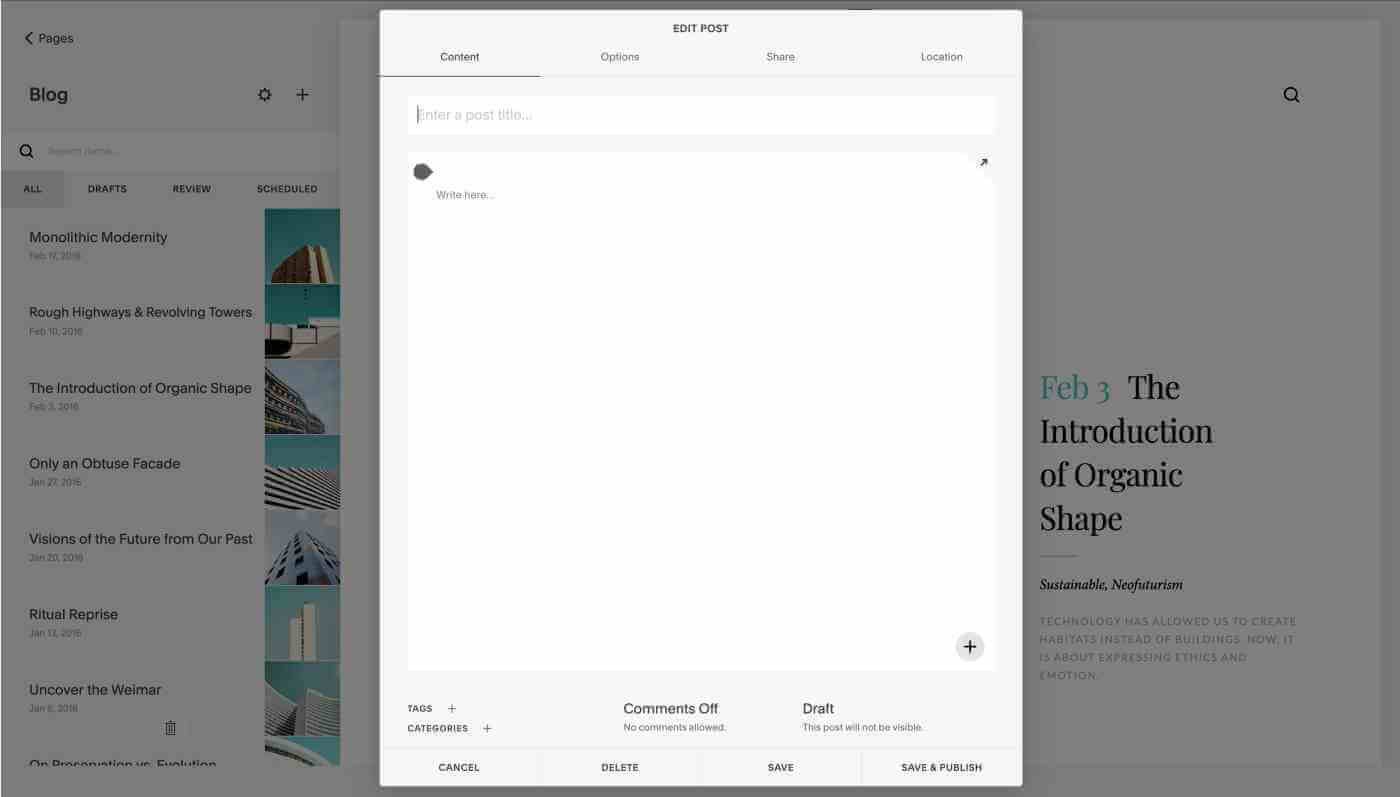Viewport: 1400px width, 797px height.
Task: Change post status by clicking Draft
Action: click(x=818, y=708)
